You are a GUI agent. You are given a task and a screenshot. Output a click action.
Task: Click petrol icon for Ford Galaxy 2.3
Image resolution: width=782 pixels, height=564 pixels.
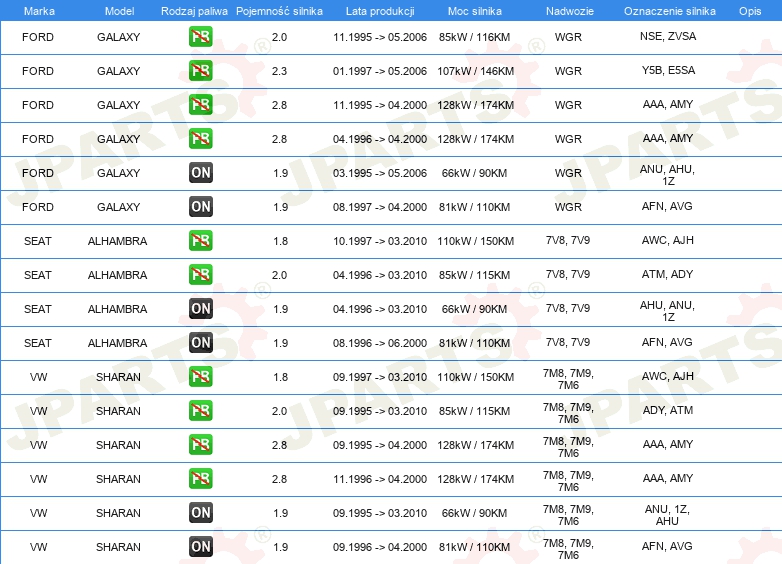pos(200,71)
